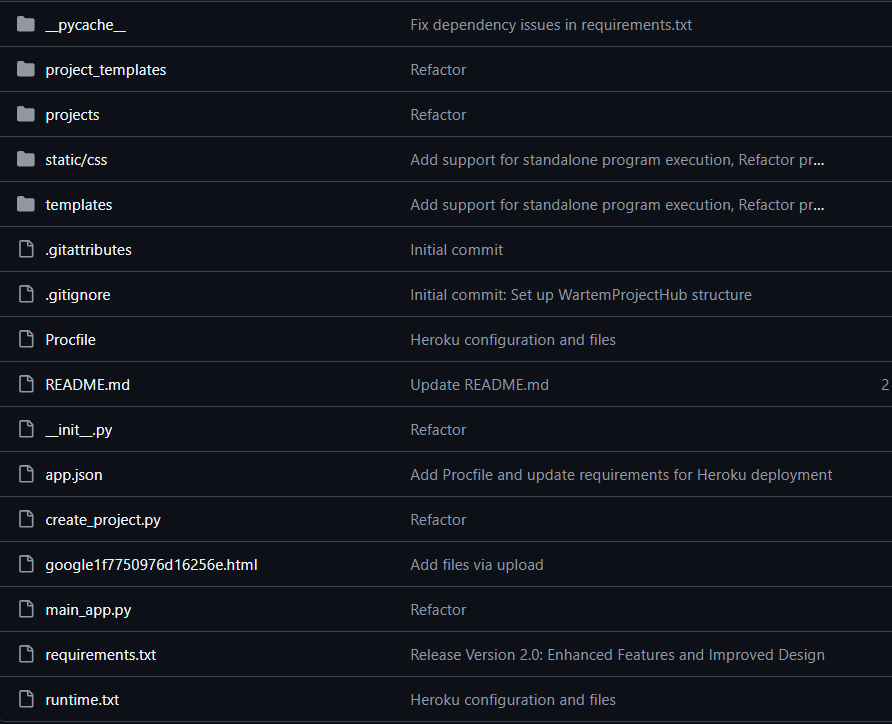The height and width of the screenshot is (724, 892).
Task: Click the file icon beside runtime.txt
Action: click(26, 699)
